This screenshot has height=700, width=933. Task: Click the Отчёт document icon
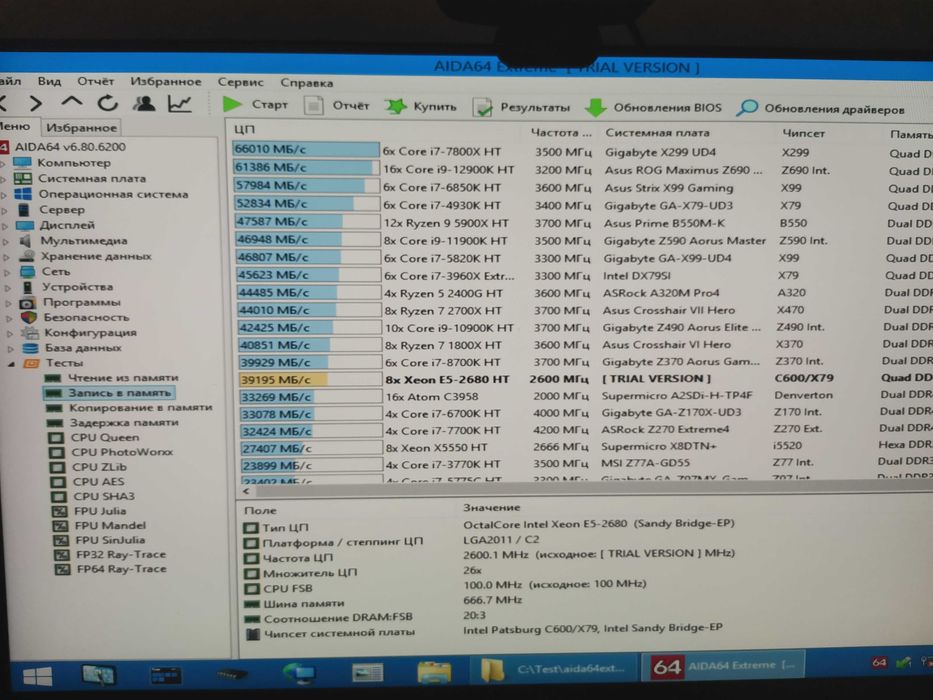click(313, 106)
